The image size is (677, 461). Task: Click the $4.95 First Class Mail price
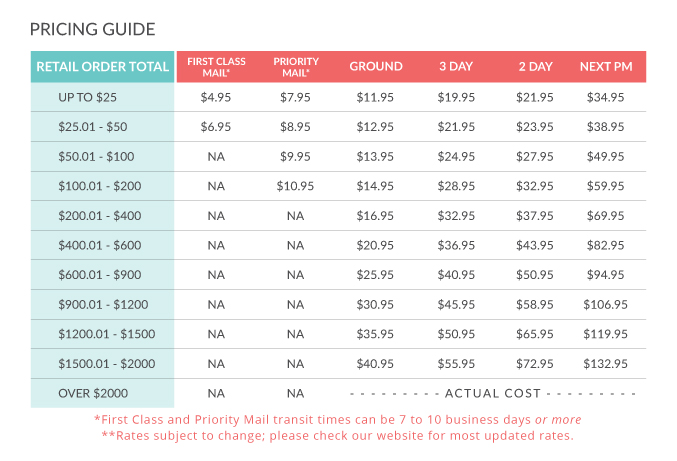tap(216, 97)
